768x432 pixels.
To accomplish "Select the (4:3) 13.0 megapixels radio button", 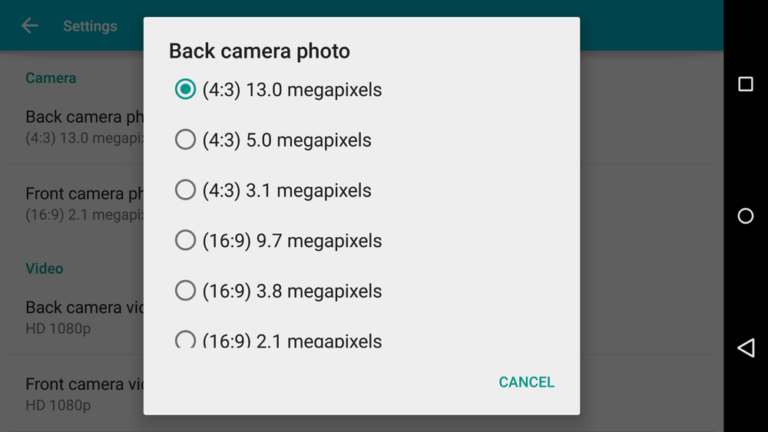I will click(x=185, y=90).
